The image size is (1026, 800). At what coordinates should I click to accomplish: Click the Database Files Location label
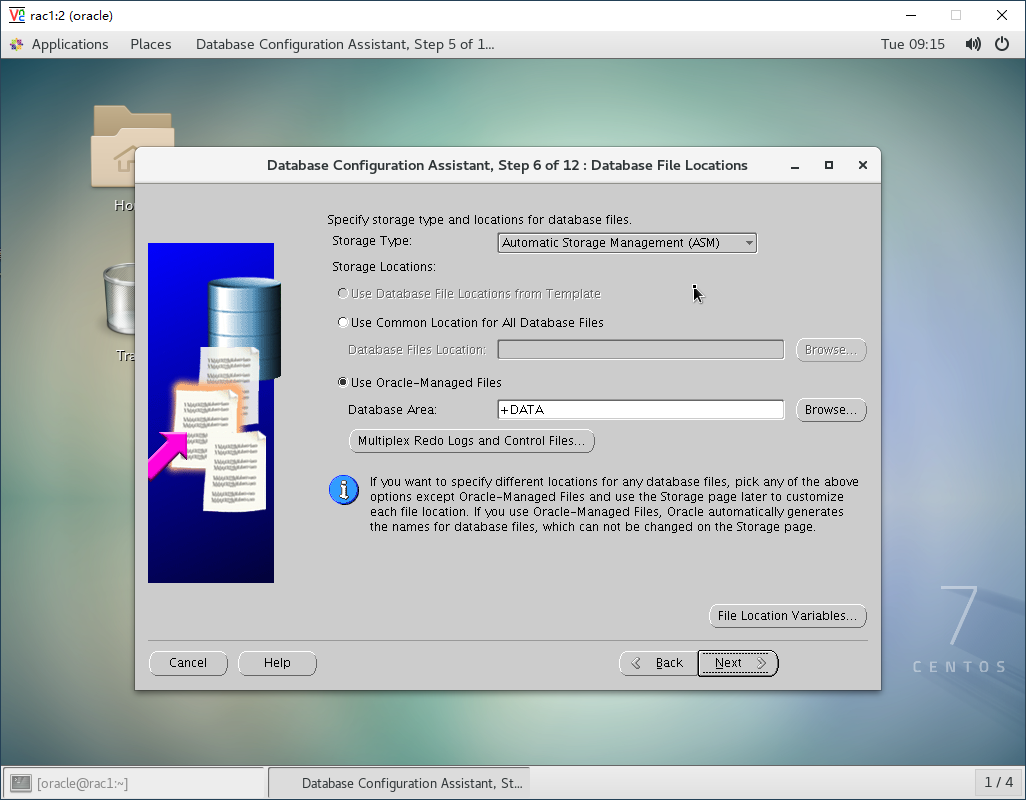[x=417, y=349]
